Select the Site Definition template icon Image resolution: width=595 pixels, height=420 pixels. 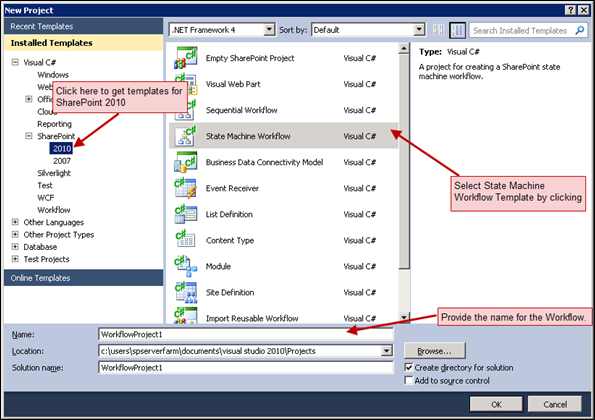[186, 292]
